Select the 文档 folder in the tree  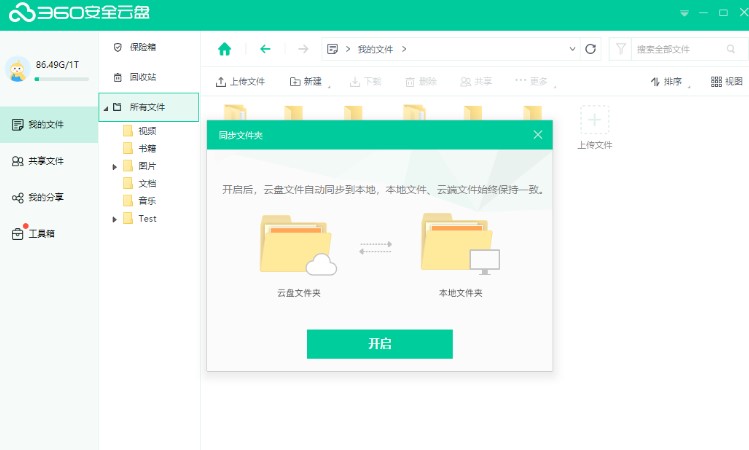pyautogui.click(x=139, y=183)
